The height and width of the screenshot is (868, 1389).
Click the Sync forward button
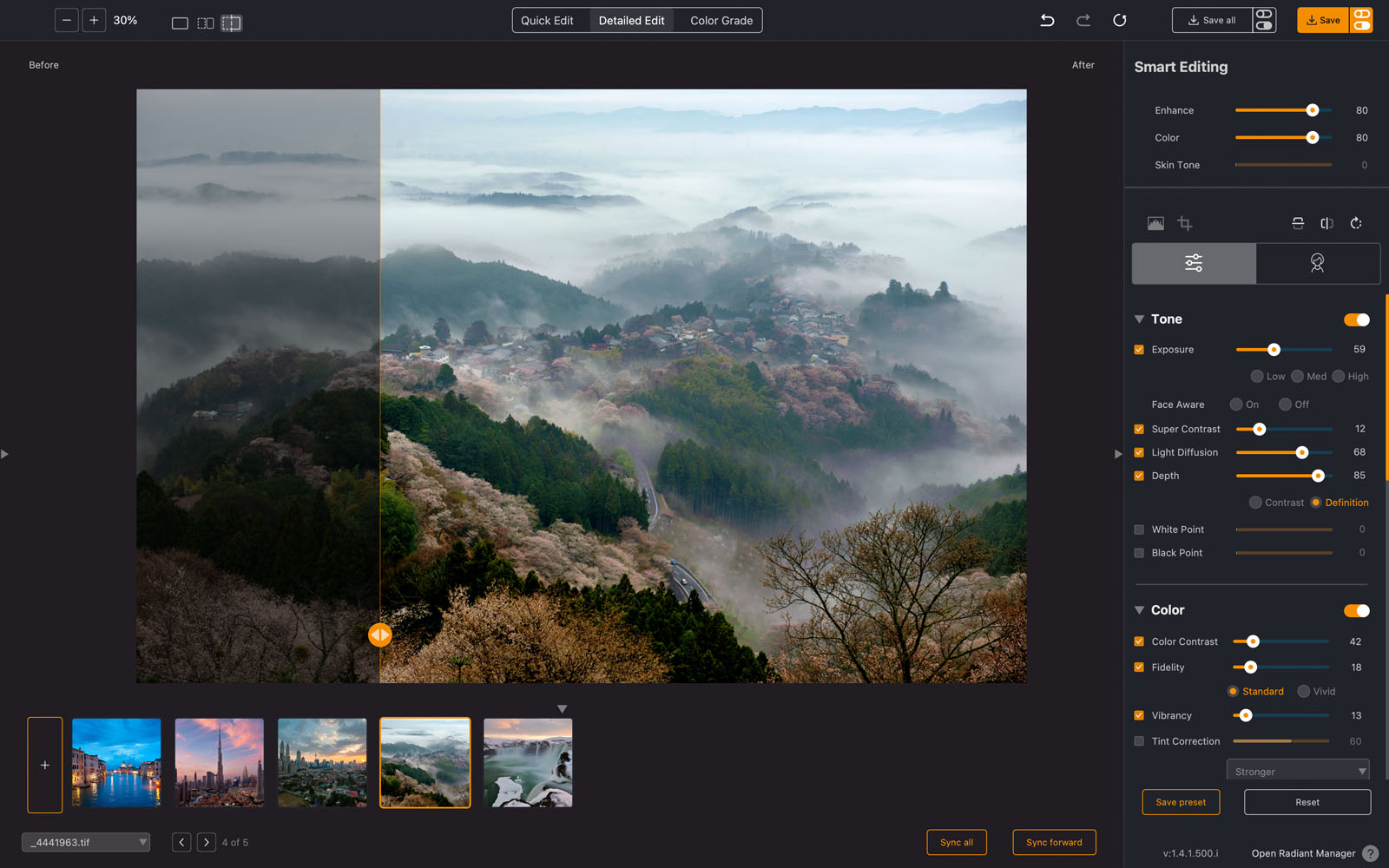click(x=1054, y=842)
